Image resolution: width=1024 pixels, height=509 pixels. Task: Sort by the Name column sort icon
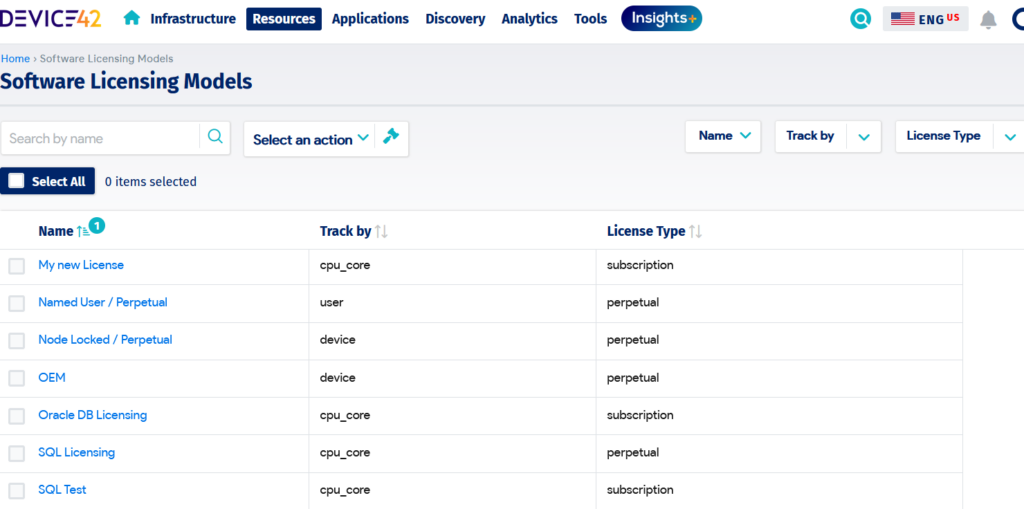[x=83, y=231]
